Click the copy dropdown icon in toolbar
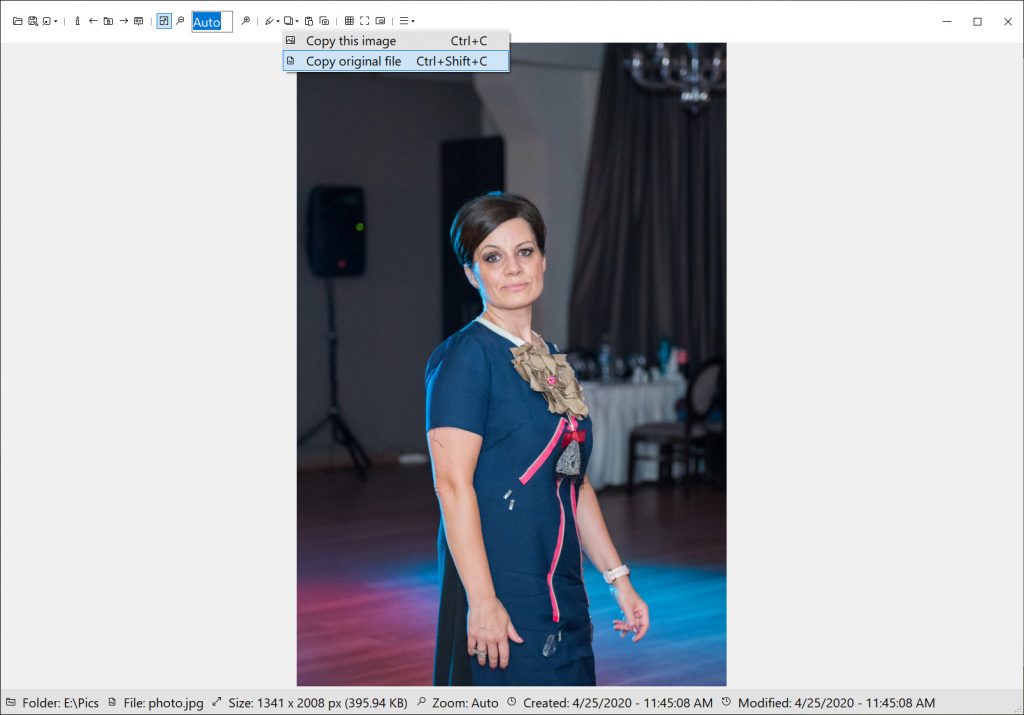The image size is (1024, 715). coord(291,21)
